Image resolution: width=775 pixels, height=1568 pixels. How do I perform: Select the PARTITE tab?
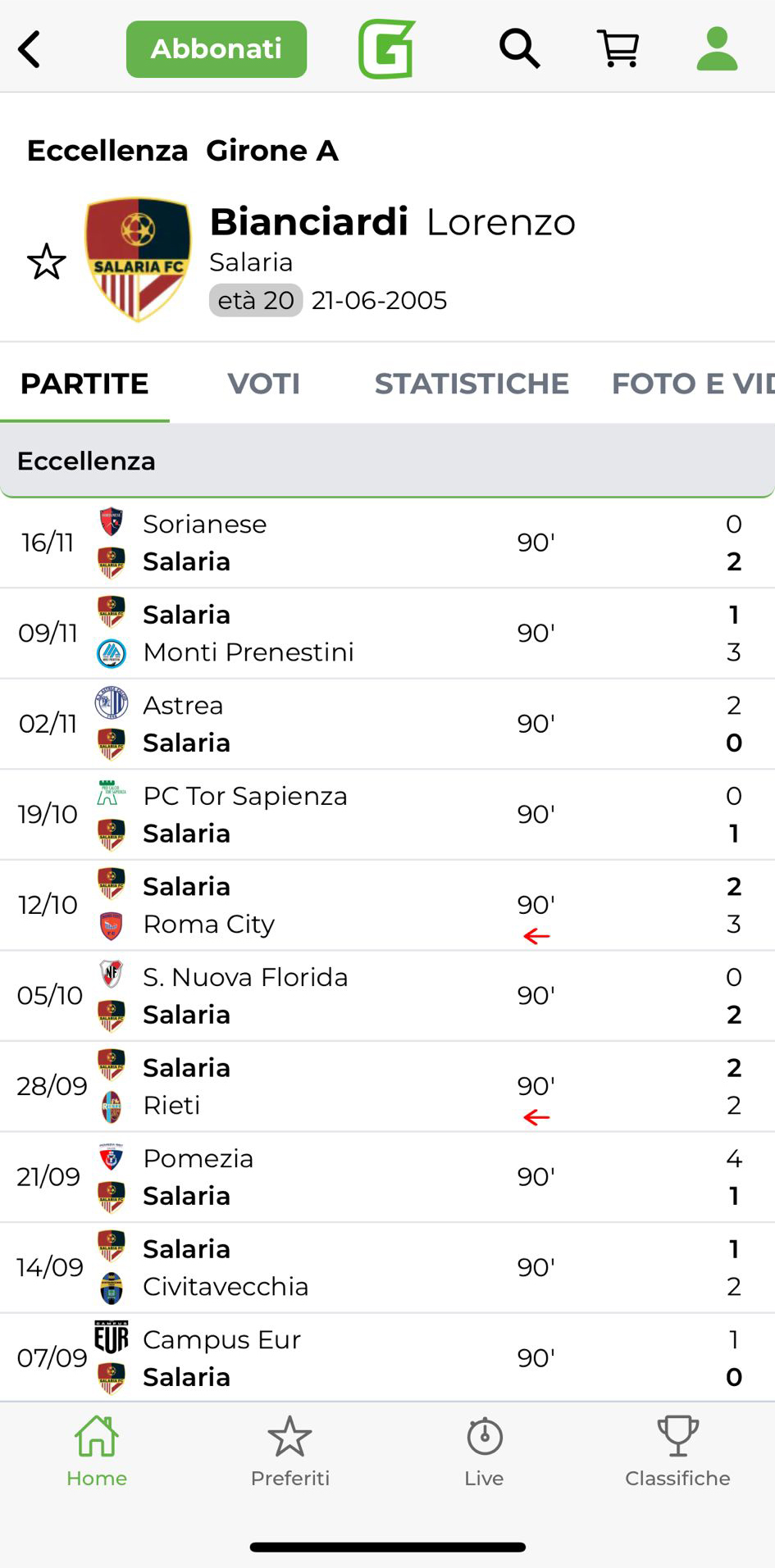(84, 384)
